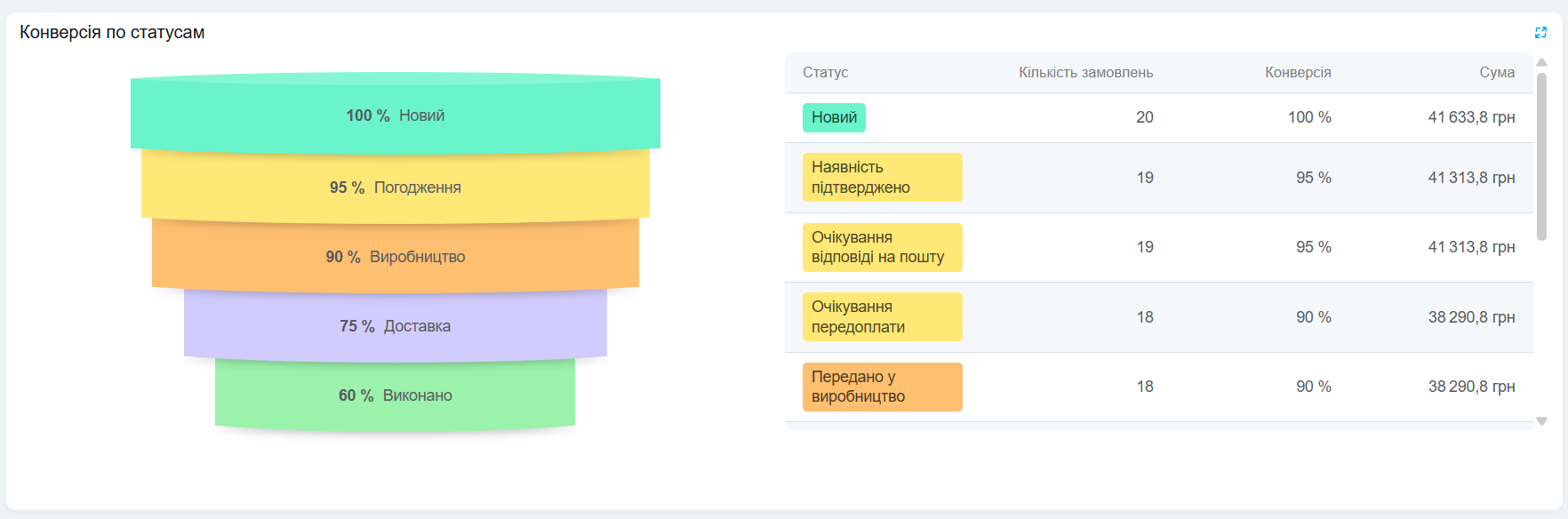Image resolution: width=1568 pixels, height=519 pixels.
Task: Expand the widget with the fullscreen icon
Action: pyautogui.click(x=1540, y=33)
